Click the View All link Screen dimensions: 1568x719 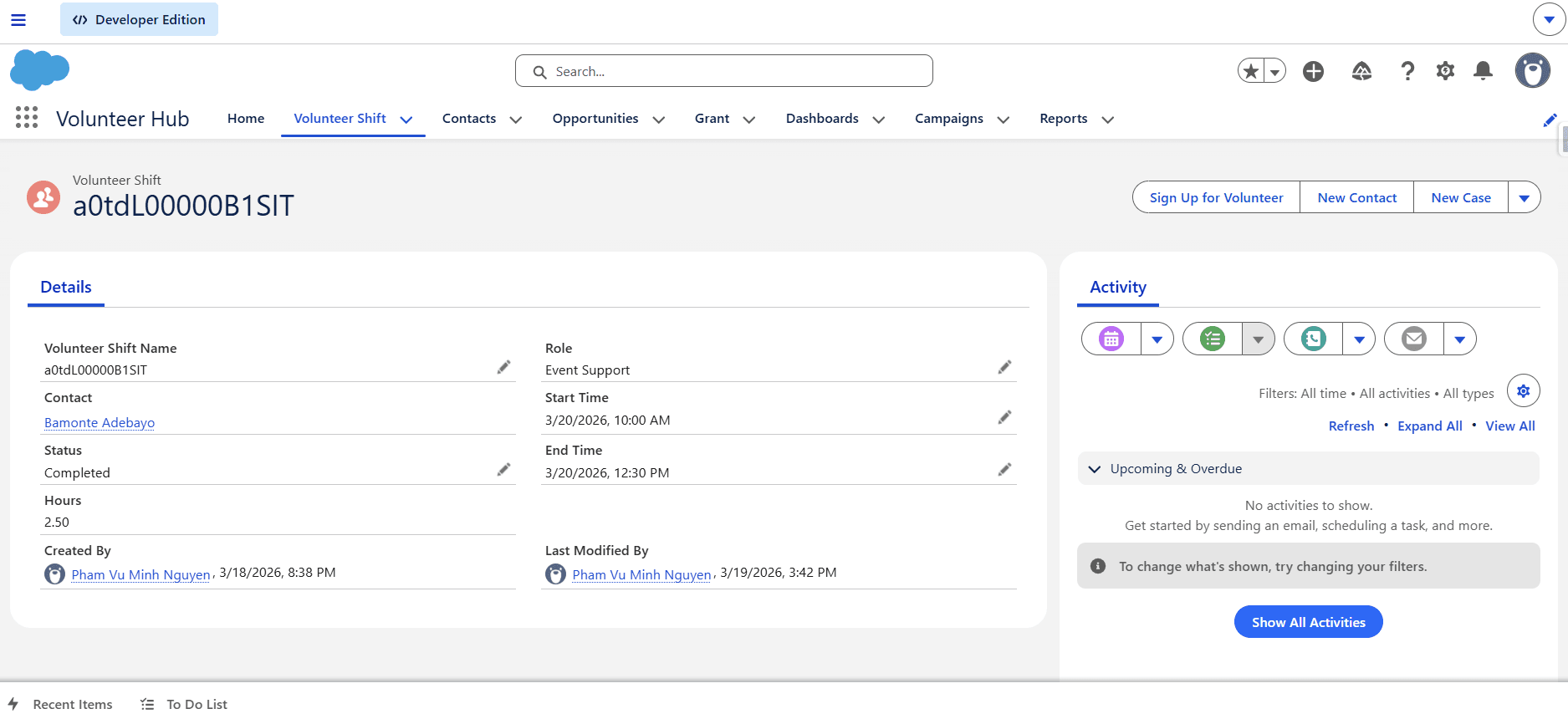pos(1510,426)
